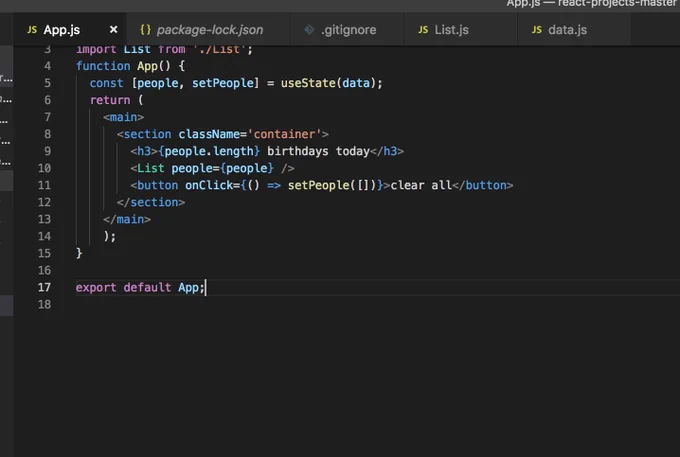Click line number 17 in the gutter
This screenshot has height=457, width=680.
(x=44, y=287)
